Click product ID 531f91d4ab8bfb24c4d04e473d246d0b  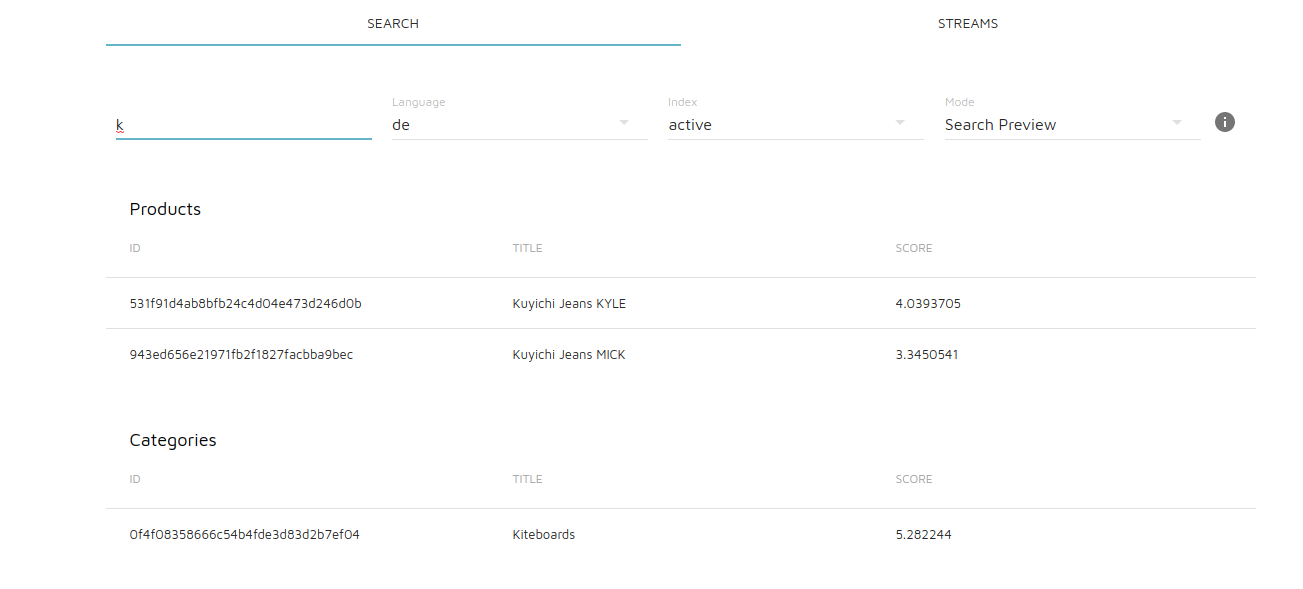(x=246, y=303)
